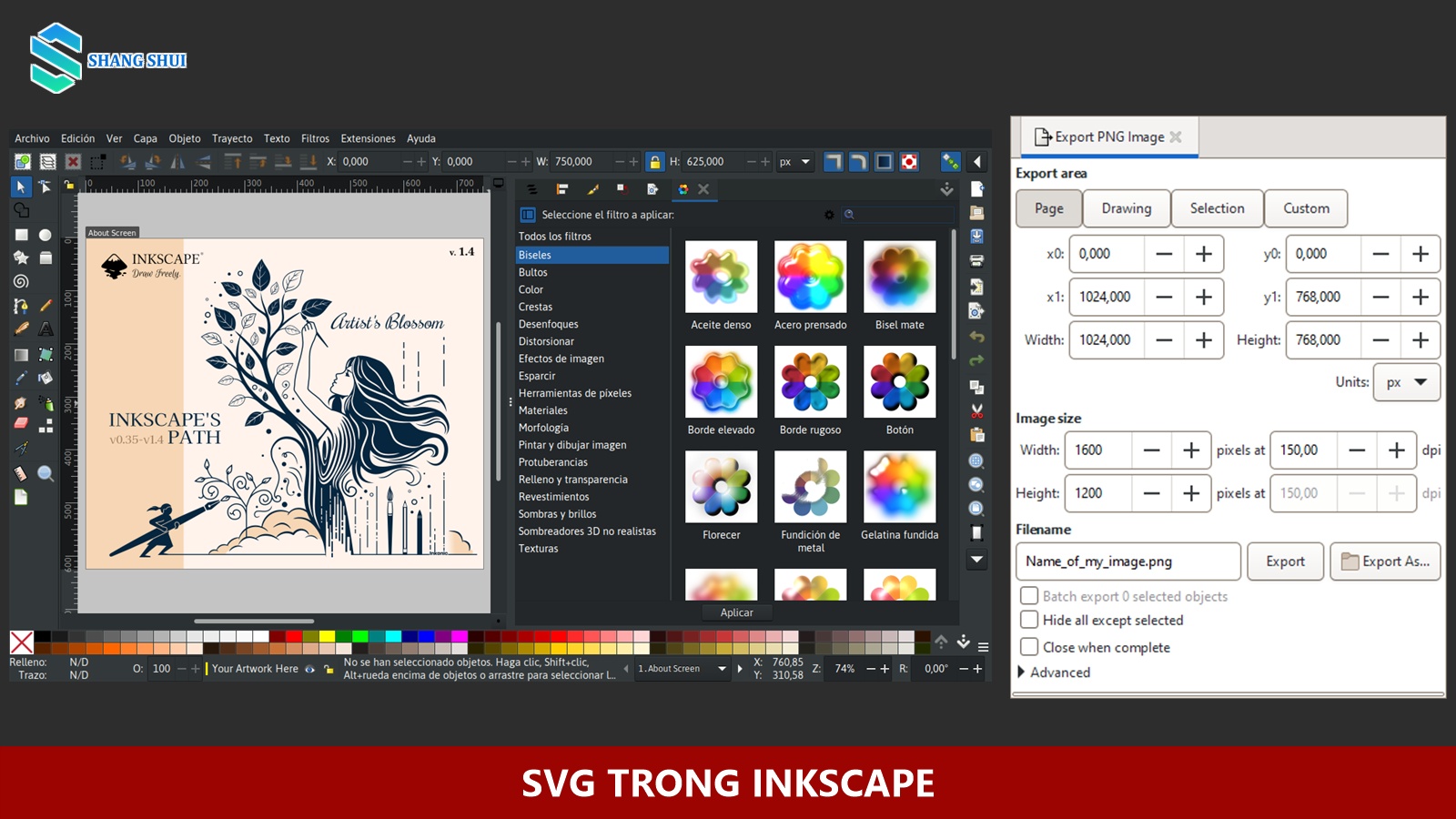The height and width of the screenshot is (819, 1456).
Task: Pick the cyan swatch in palette
Action: [393, 636]
